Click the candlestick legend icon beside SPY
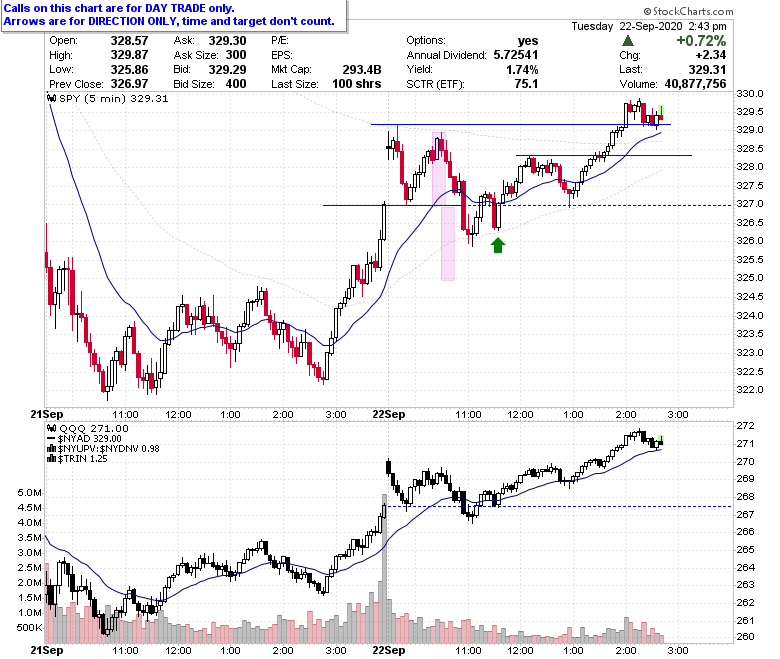This screenshot has width=780, height=659. [x=51, y=98]
